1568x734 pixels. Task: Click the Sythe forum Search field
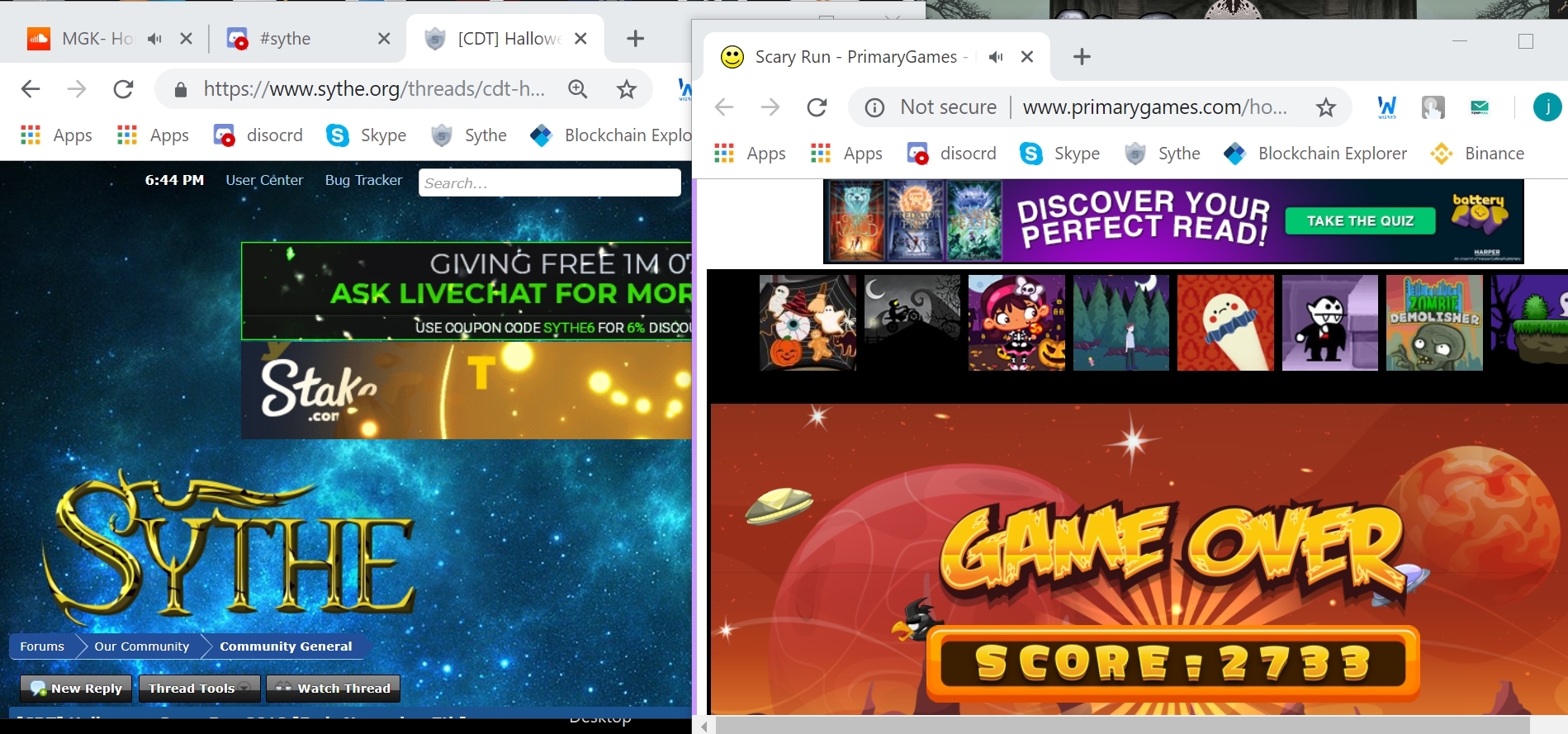550,182
